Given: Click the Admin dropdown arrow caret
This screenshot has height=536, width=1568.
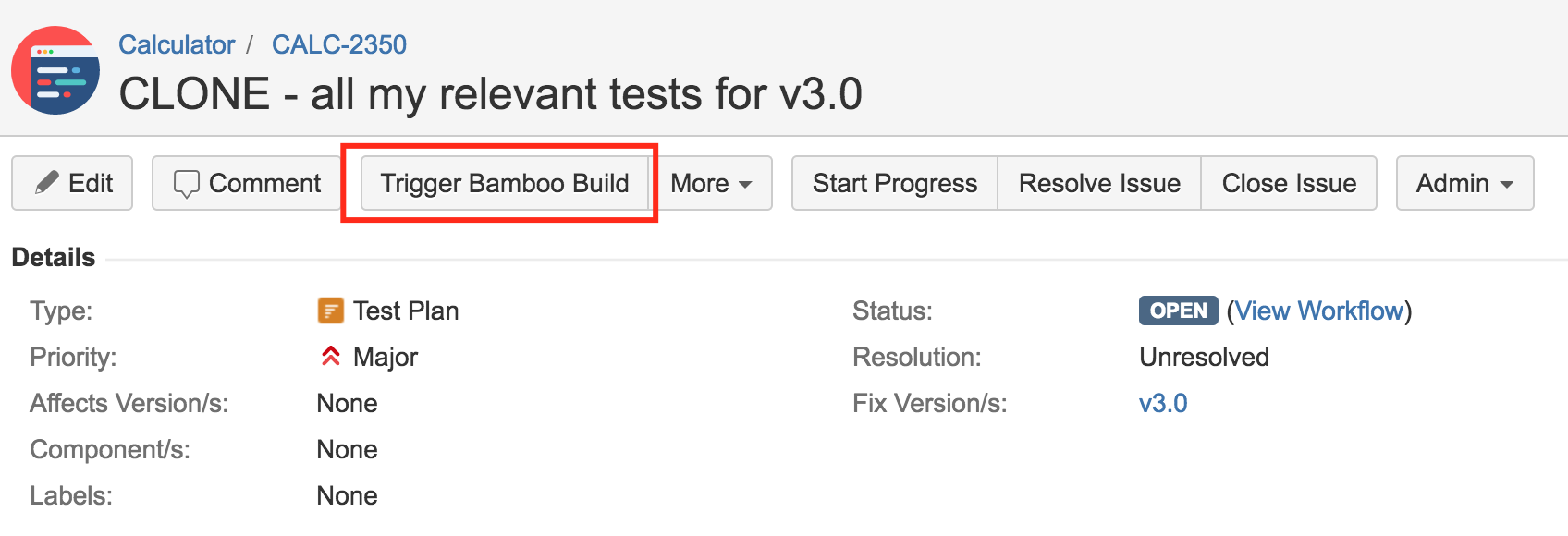Looking at the screenshot, I should [1507, 185].
